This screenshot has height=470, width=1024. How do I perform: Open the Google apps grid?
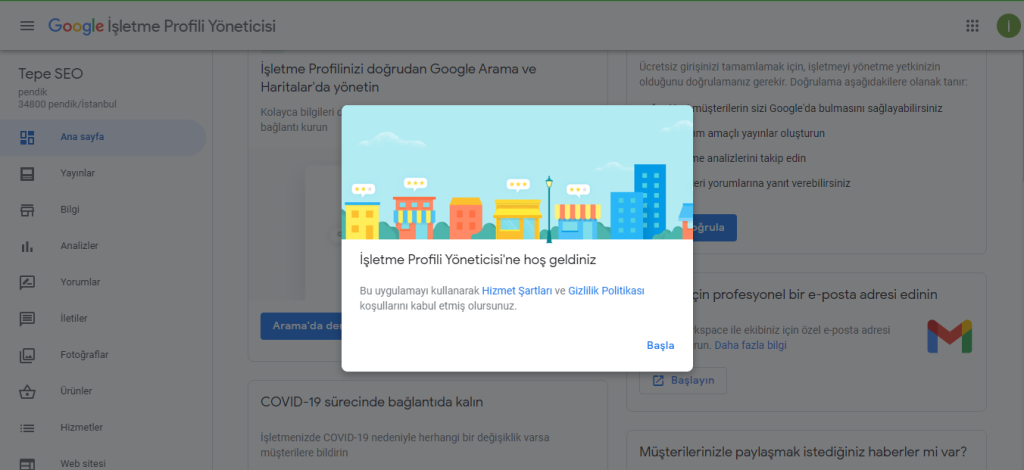[972, 26]
